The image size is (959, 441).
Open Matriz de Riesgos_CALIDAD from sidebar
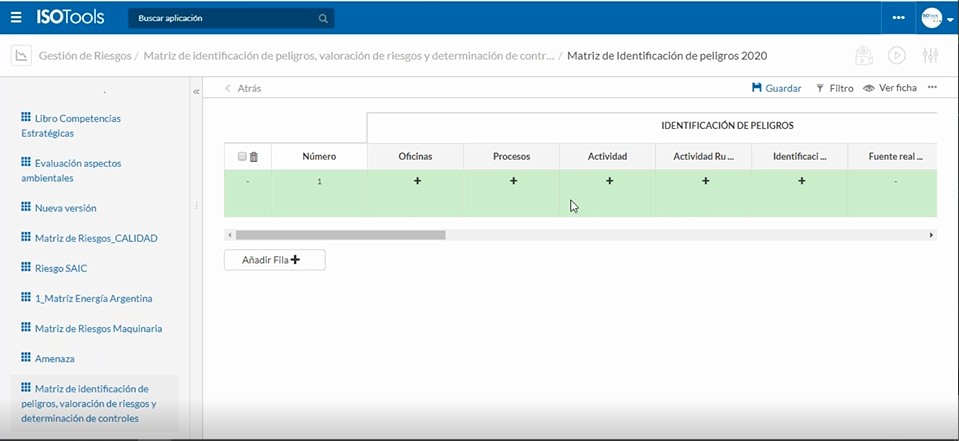95,238
